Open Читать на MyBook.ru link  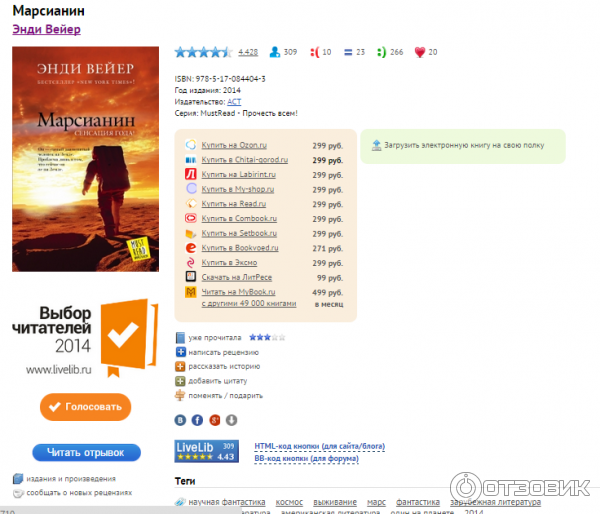pos(238,292)
